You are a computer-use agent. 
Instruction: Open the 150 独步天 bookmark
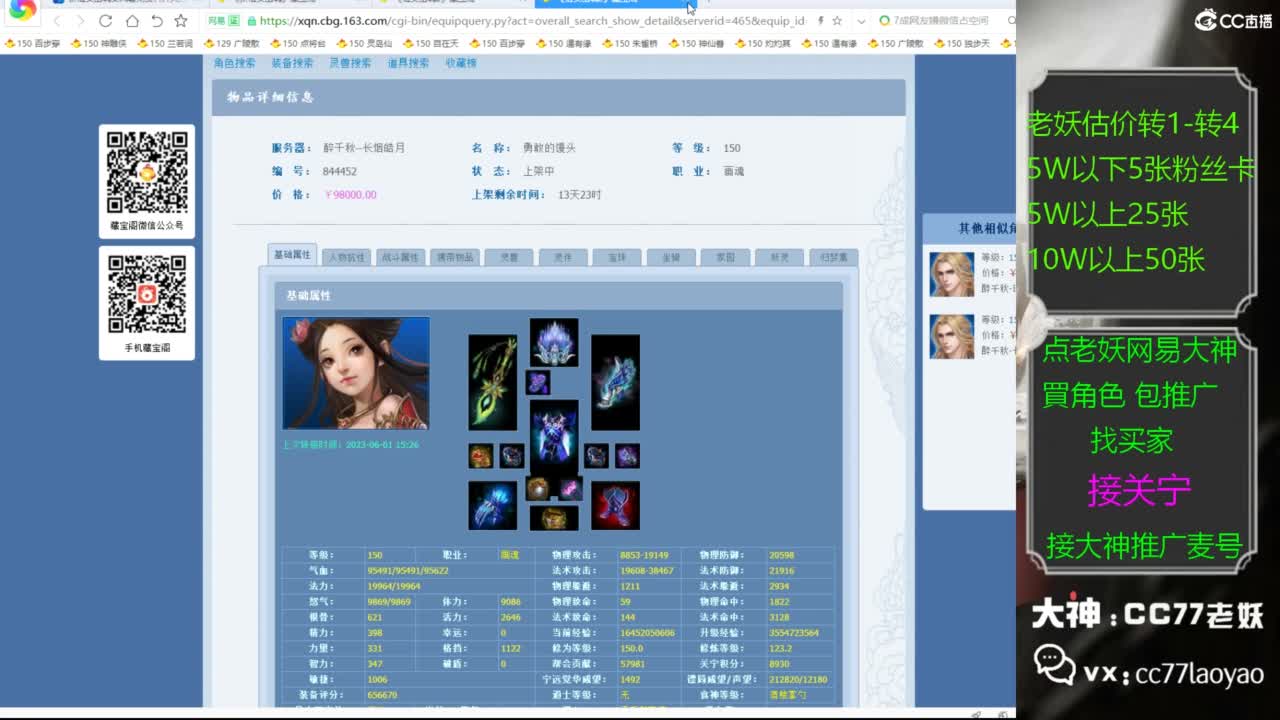(962, 44)
